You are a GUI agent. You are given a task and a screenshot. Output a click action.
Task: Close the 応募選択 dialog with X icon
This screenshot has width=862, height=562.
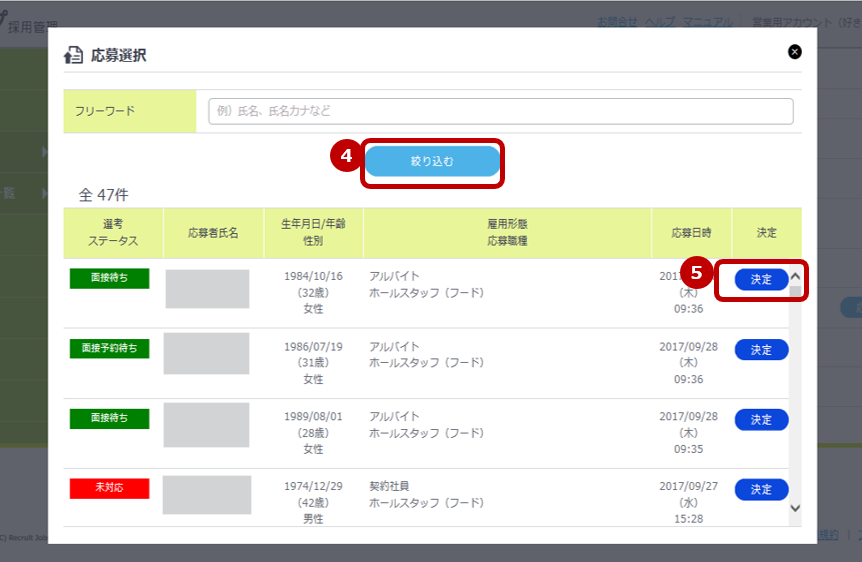pyautogui.click(x=795, y=52)
